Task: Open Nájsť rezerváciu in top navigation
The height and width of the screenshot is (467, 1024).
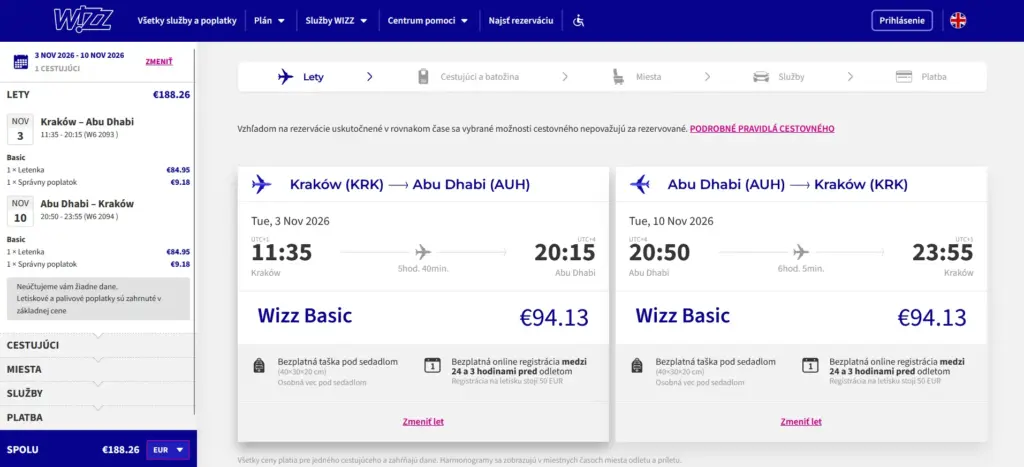Action: (521, 21)
